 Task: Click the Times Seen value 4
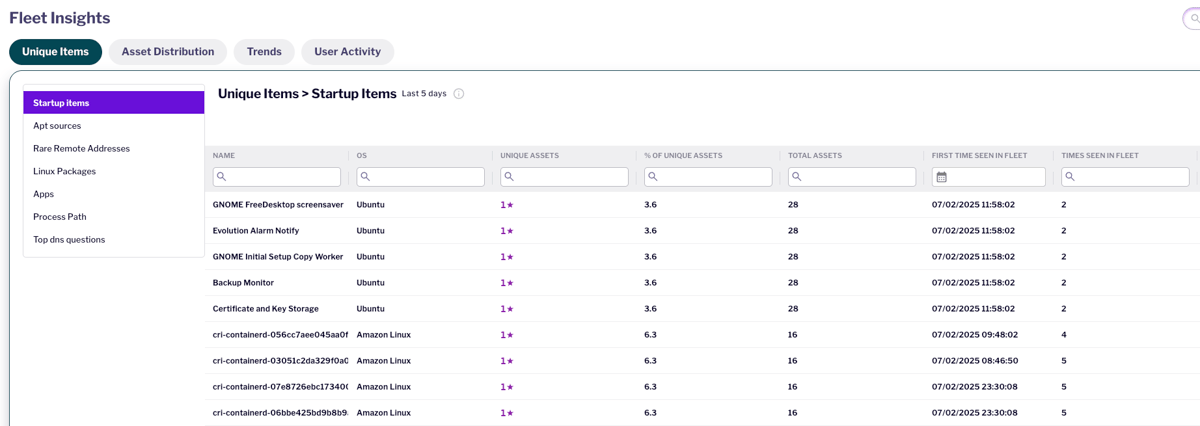tap(1064, 335)
